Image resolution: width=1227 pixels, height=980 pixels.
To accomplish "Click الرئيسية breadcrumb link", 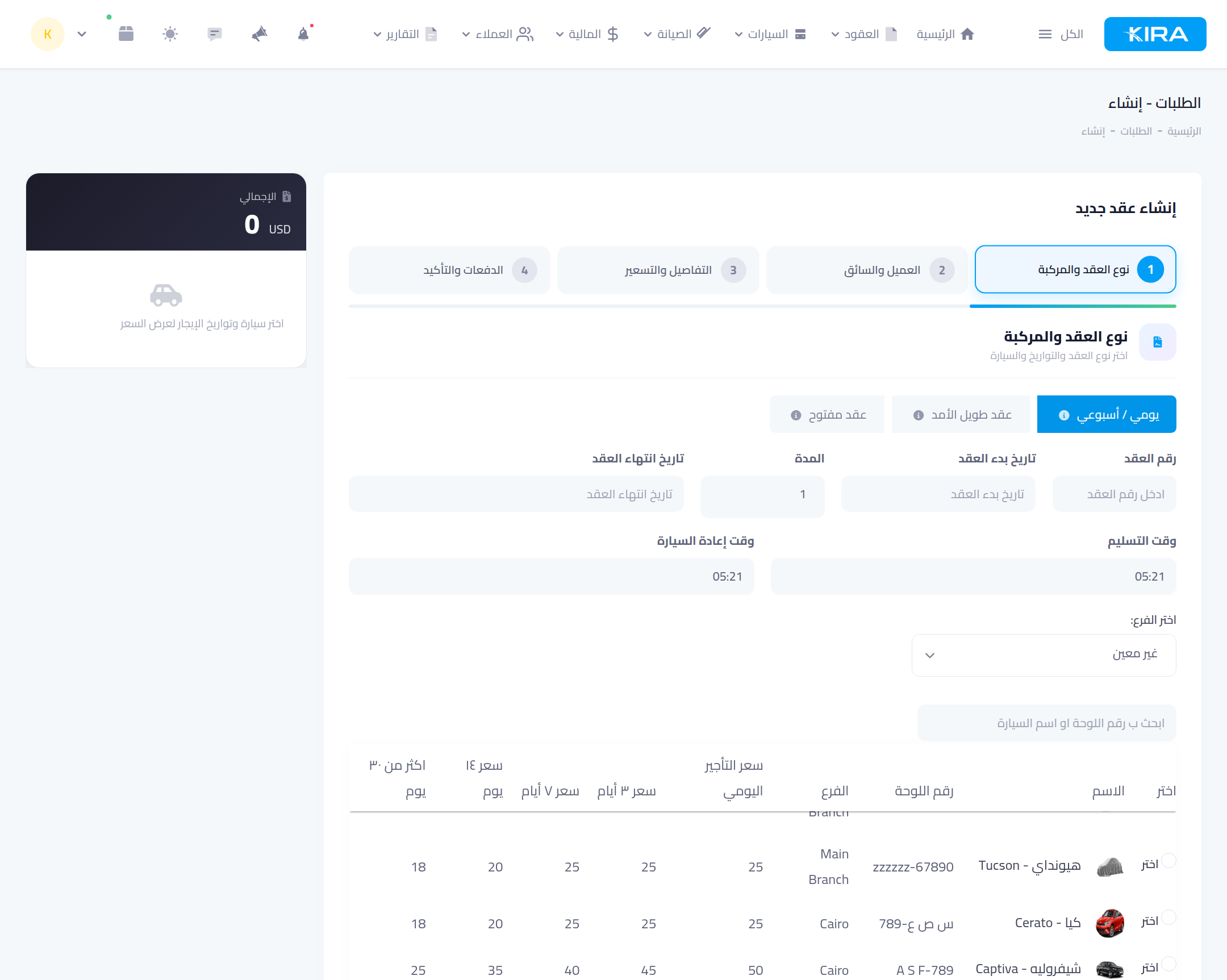I will pyautogui.click(x=1184, y=131).
